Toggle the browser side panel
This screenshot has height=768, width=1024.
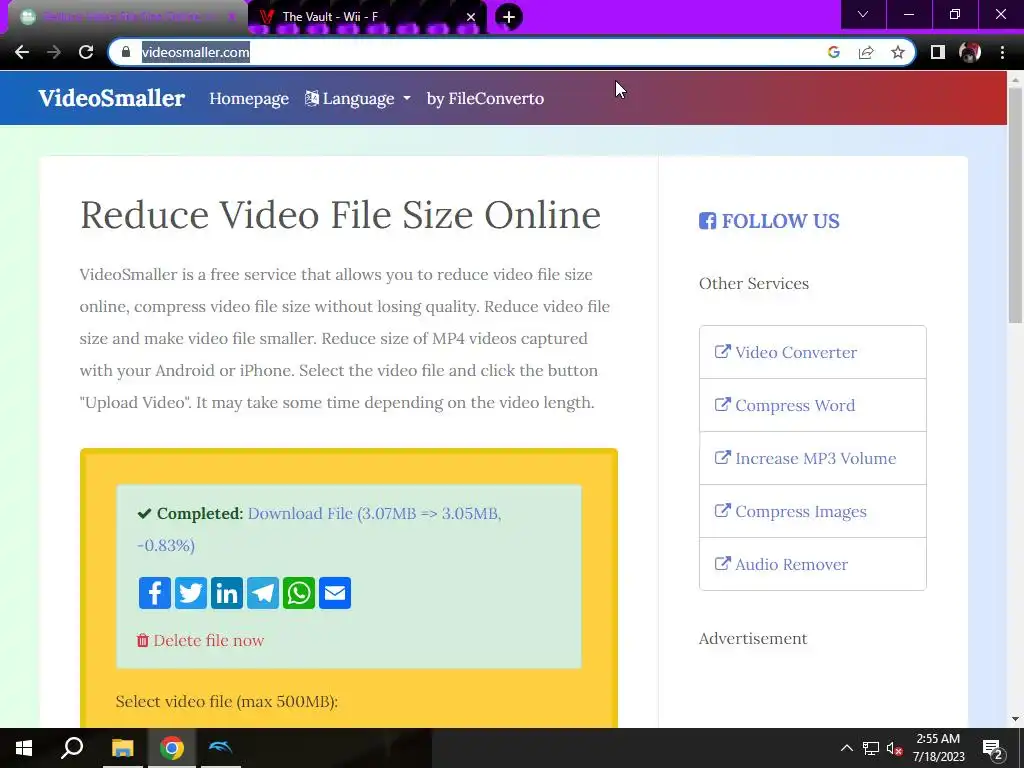pos(938,52)
